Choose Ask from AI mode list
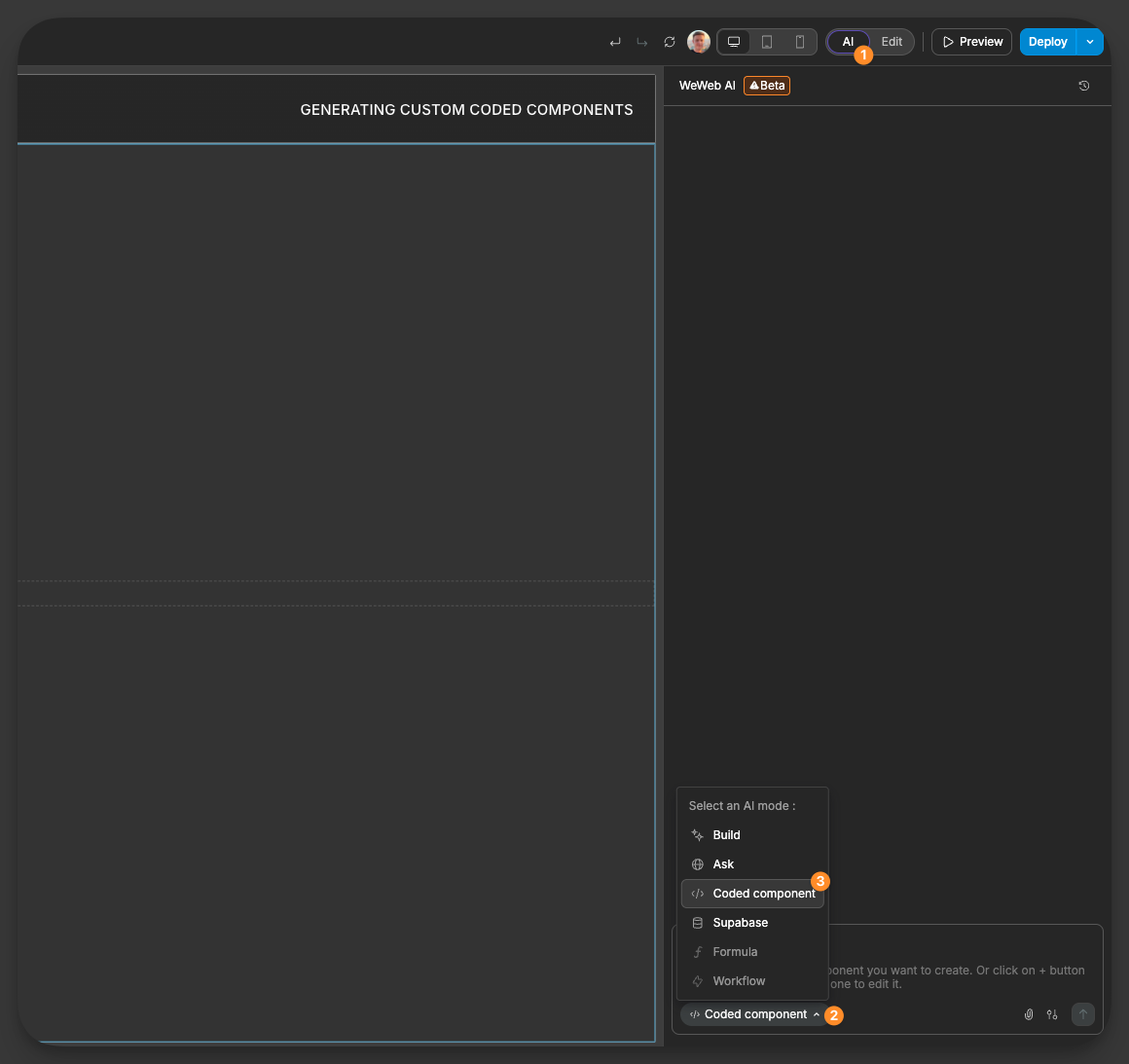This screenshot has width=1129, height=1064. [723, 864]
